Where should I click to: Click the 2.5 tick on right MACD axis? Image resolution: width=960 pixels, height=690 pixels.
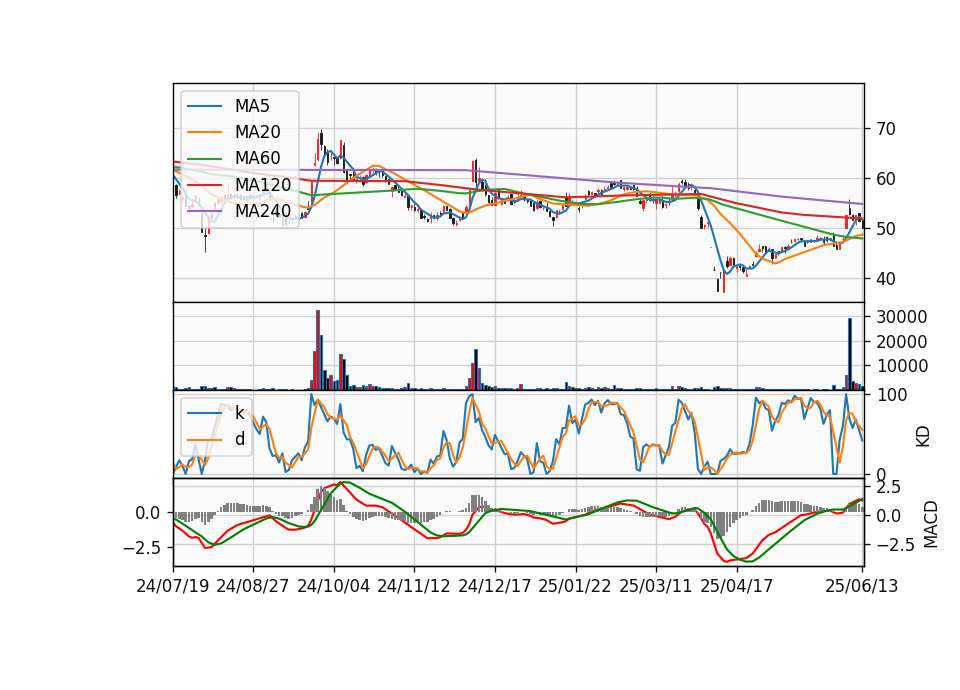[888, 487]
